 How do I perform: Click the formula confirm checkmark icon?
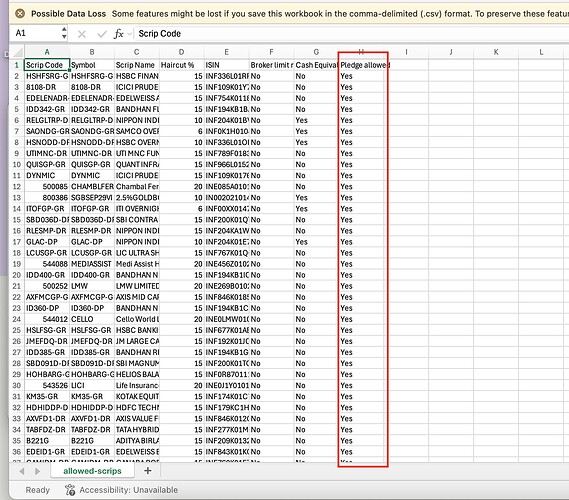102,34
